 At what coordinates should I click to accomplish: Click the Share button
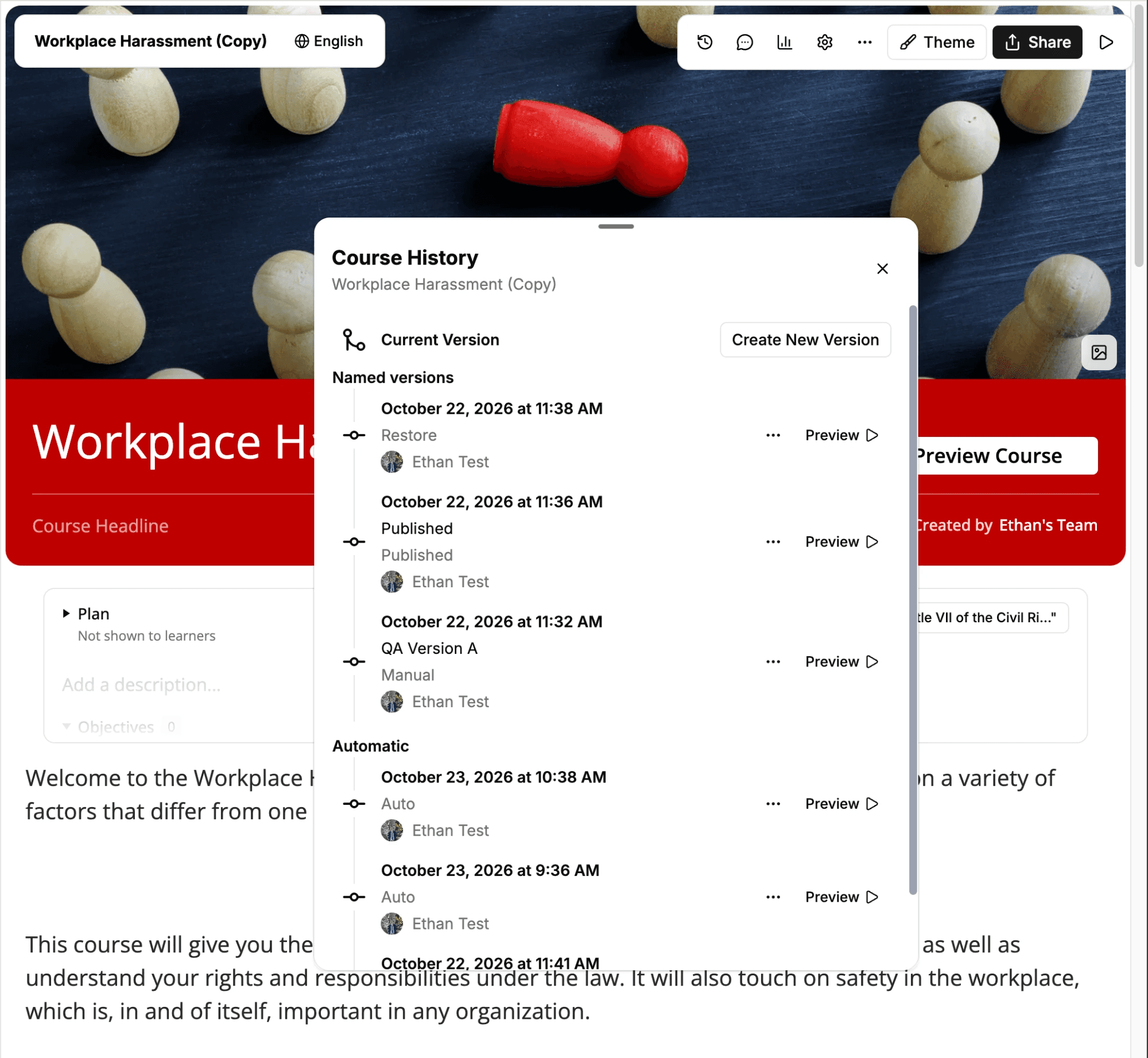click(1037, 42)
